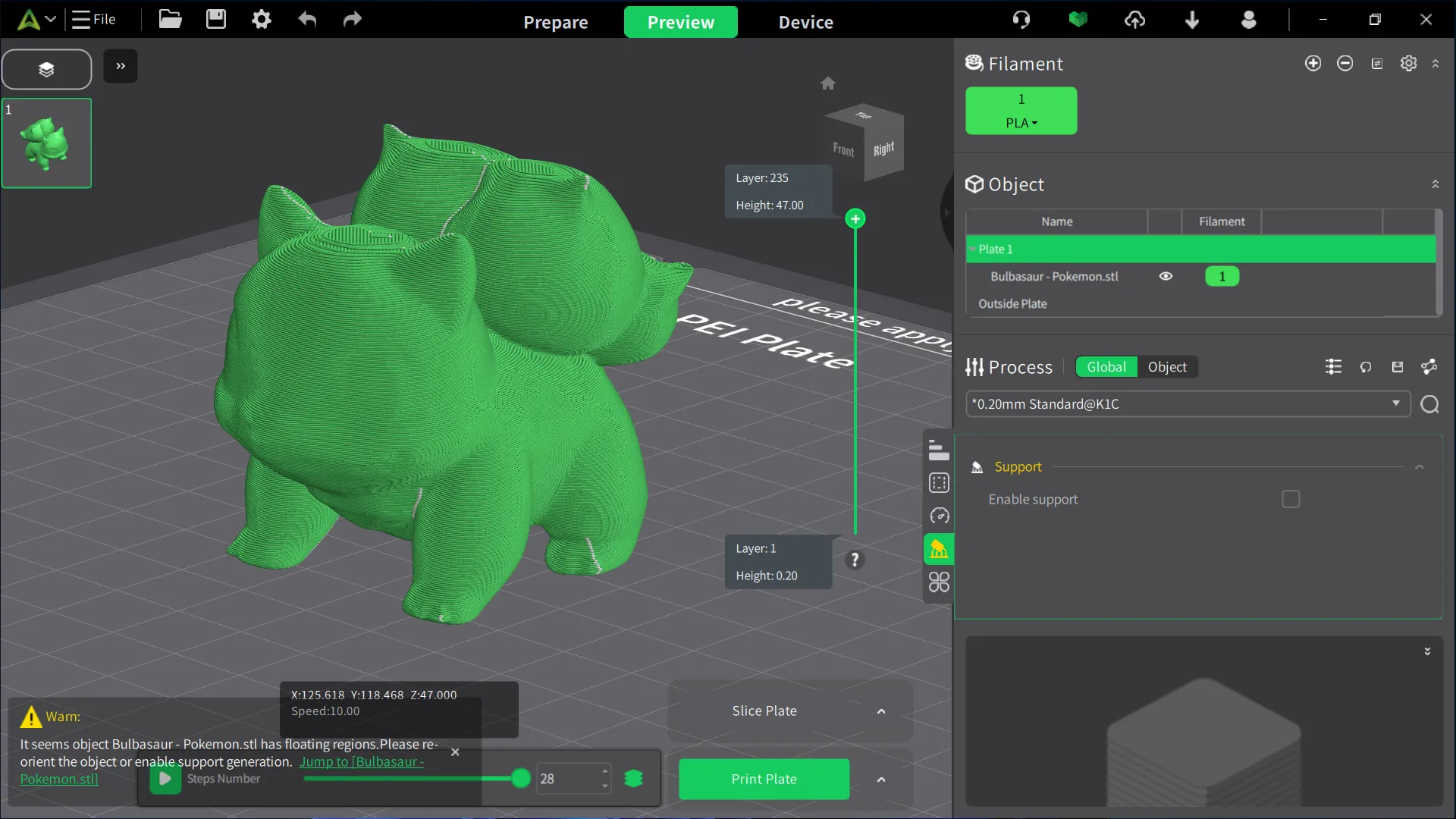Click the Right face of view cube
Screen dimensions: 1456x819
(x=884, y=149)
